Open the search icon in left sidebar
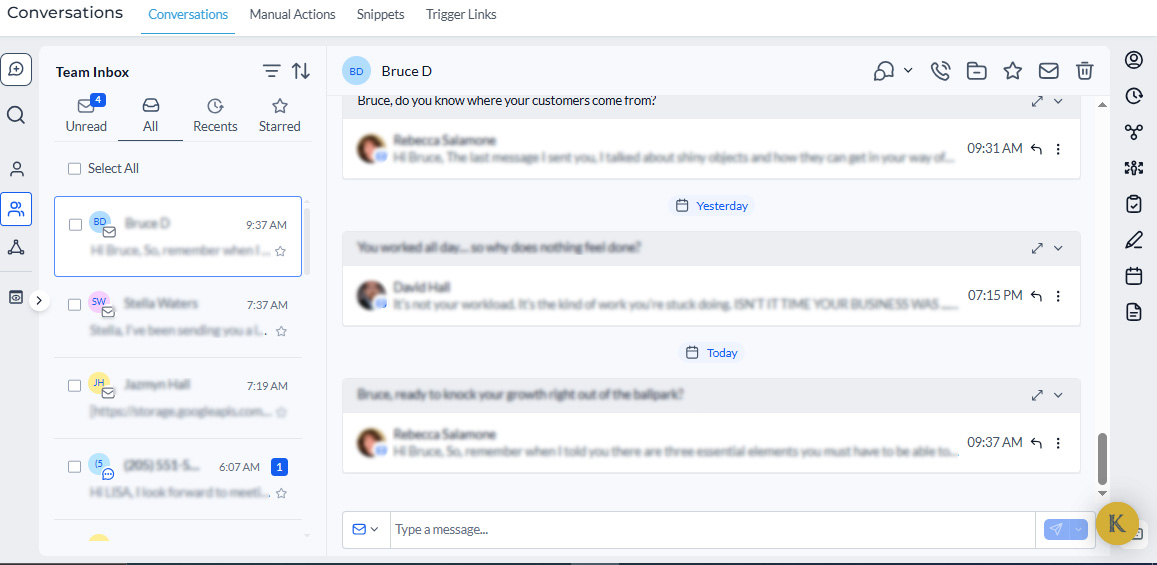This screenshot has width=1157, height=565. click(x=16, y=115)
